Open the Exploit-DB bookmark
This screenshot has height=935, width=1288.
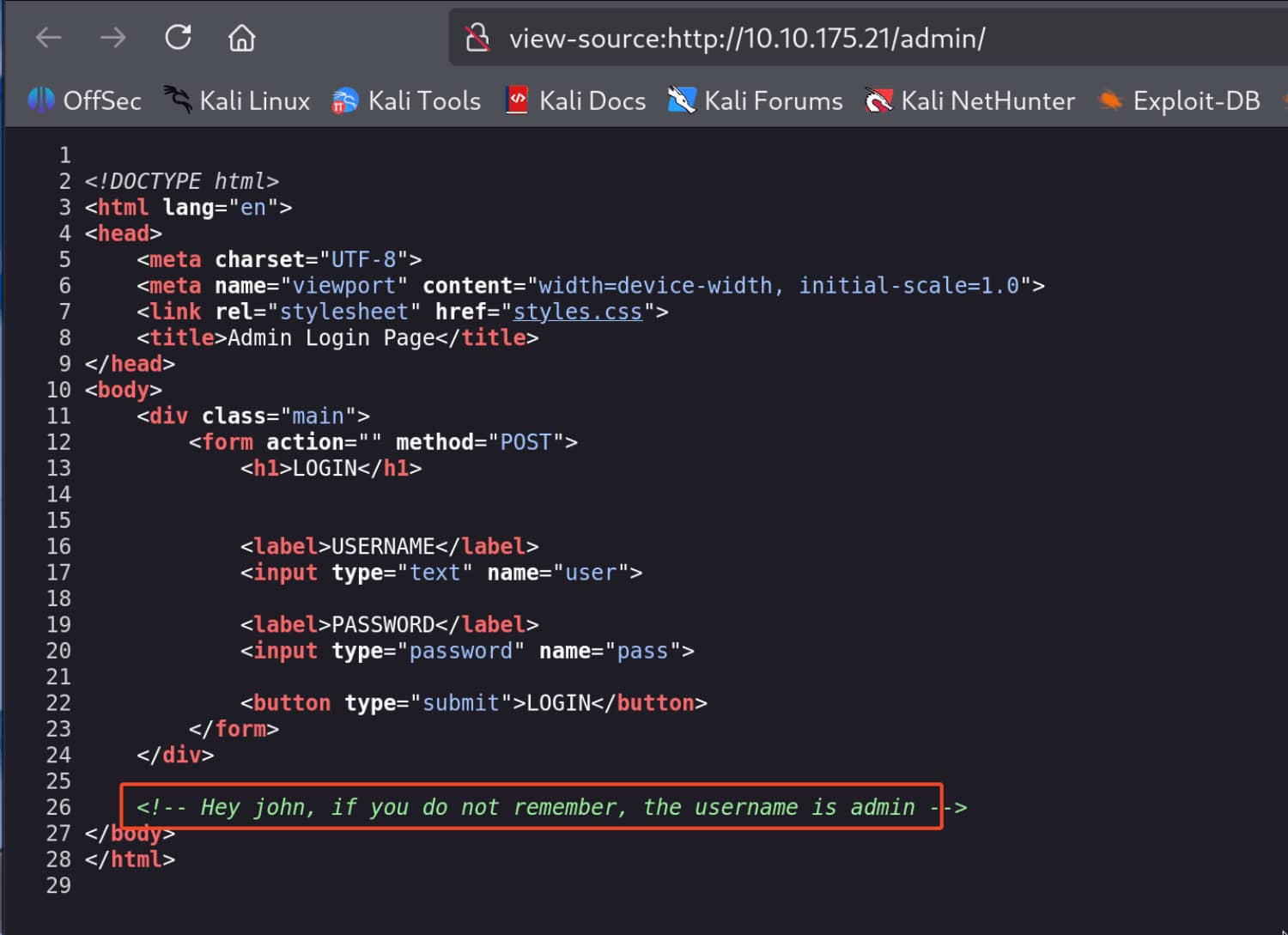[1180, 101]
